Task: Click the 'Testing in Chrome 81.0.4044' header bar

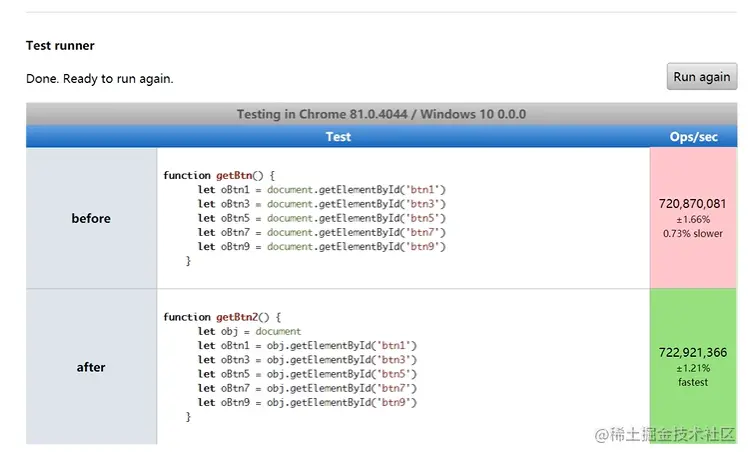Action: click(381, 114)
